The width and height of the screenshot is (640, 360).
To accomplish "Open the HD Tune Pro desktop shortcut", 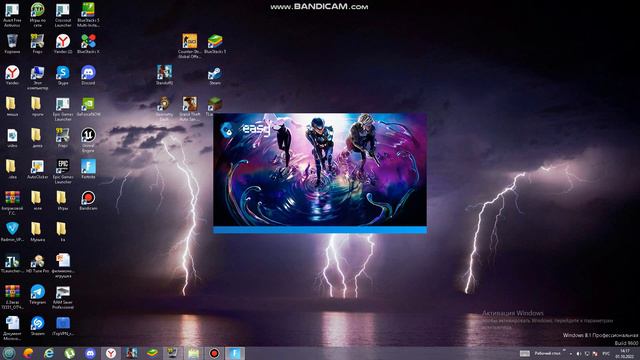I will point(37,263).
